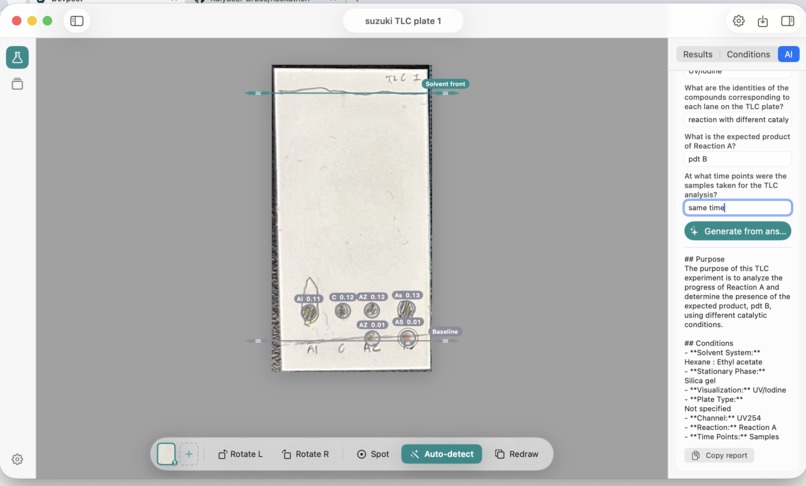Toggle the left sidebar panel

tap(77, 21)
